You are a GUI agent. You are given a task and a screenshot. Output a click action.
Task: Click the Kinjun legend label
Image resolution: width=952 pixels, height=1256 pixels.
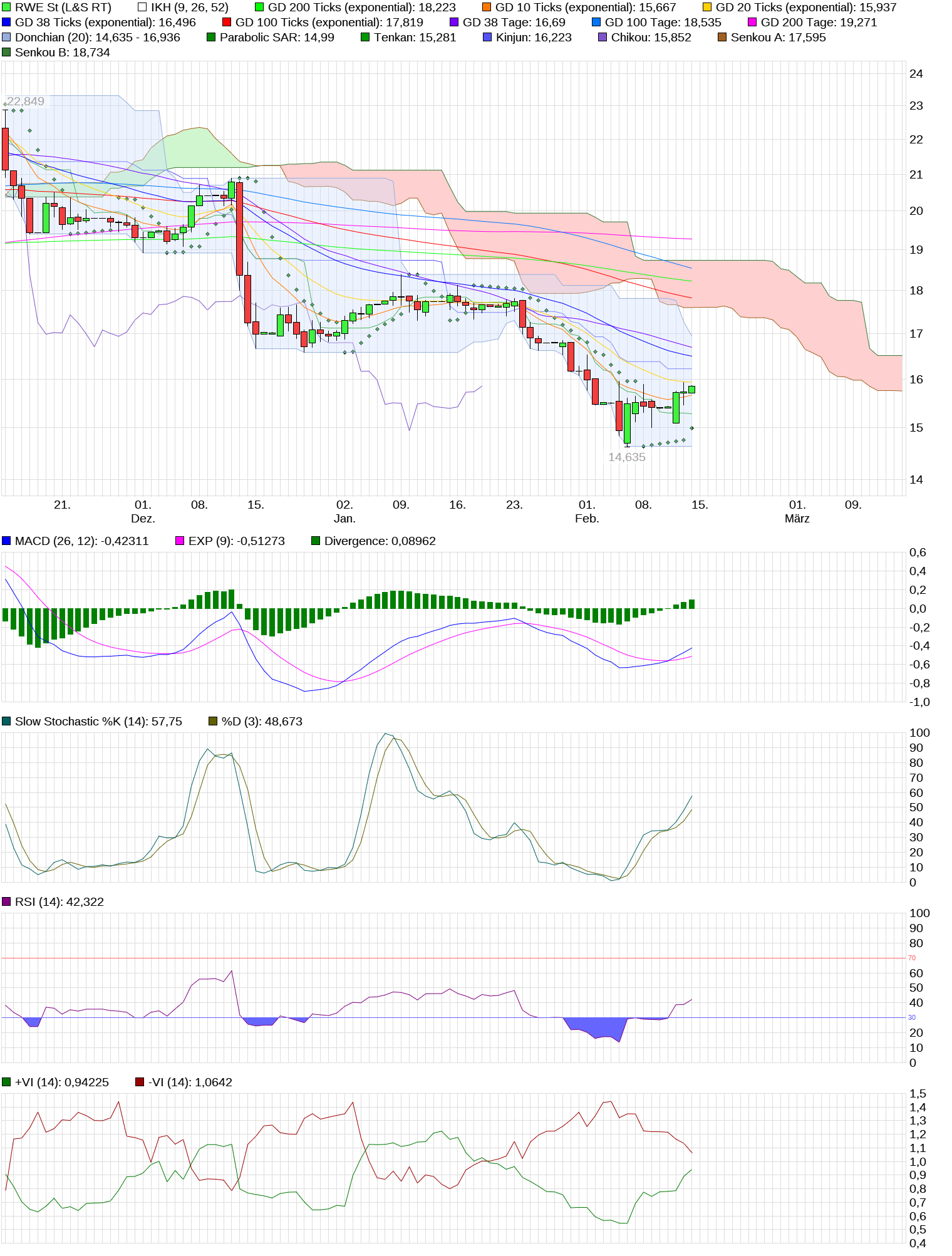pyautogui.click(x=534, y=38)
